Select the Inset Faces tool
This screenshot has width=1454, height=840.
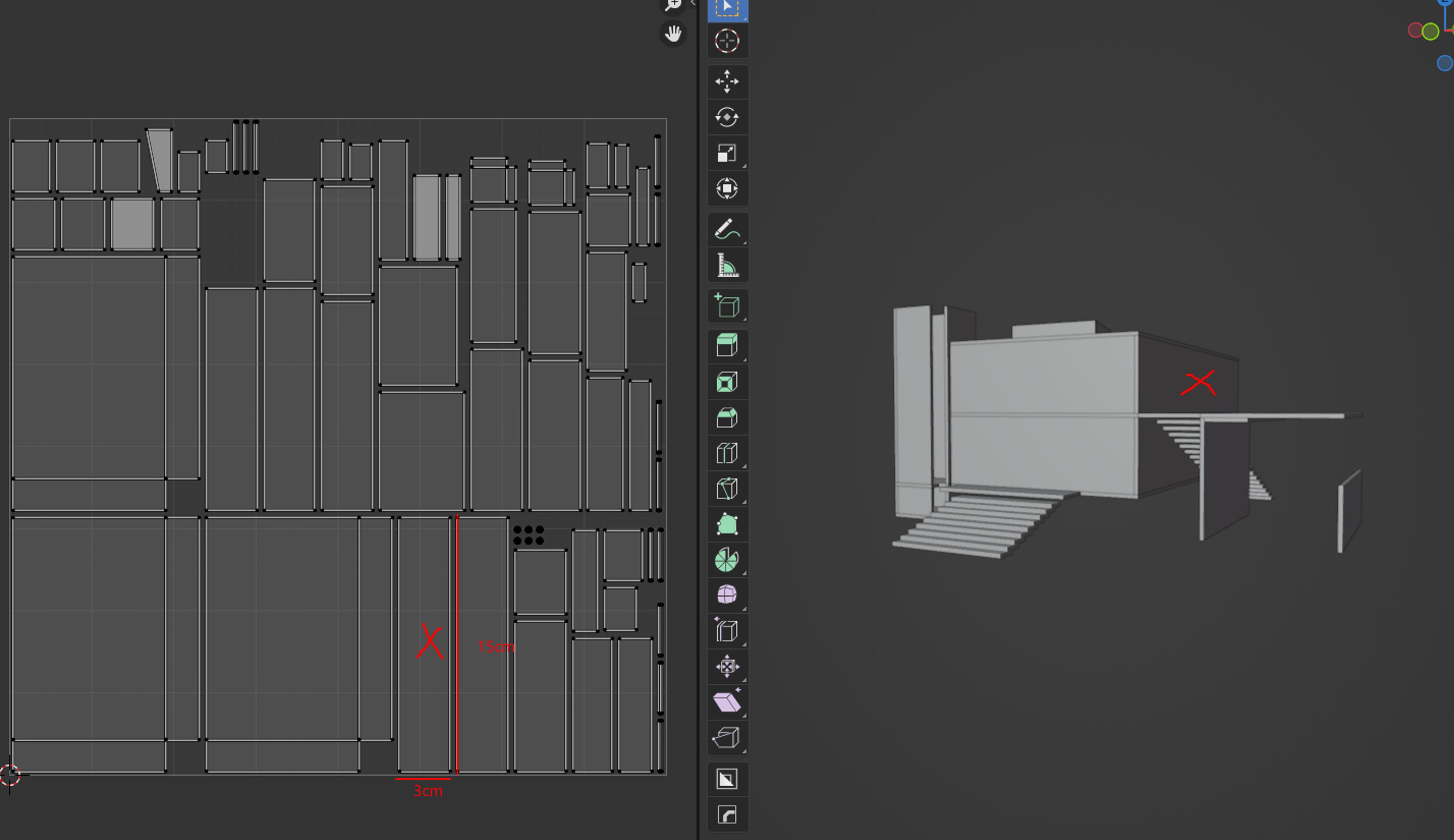coord(727,381)
